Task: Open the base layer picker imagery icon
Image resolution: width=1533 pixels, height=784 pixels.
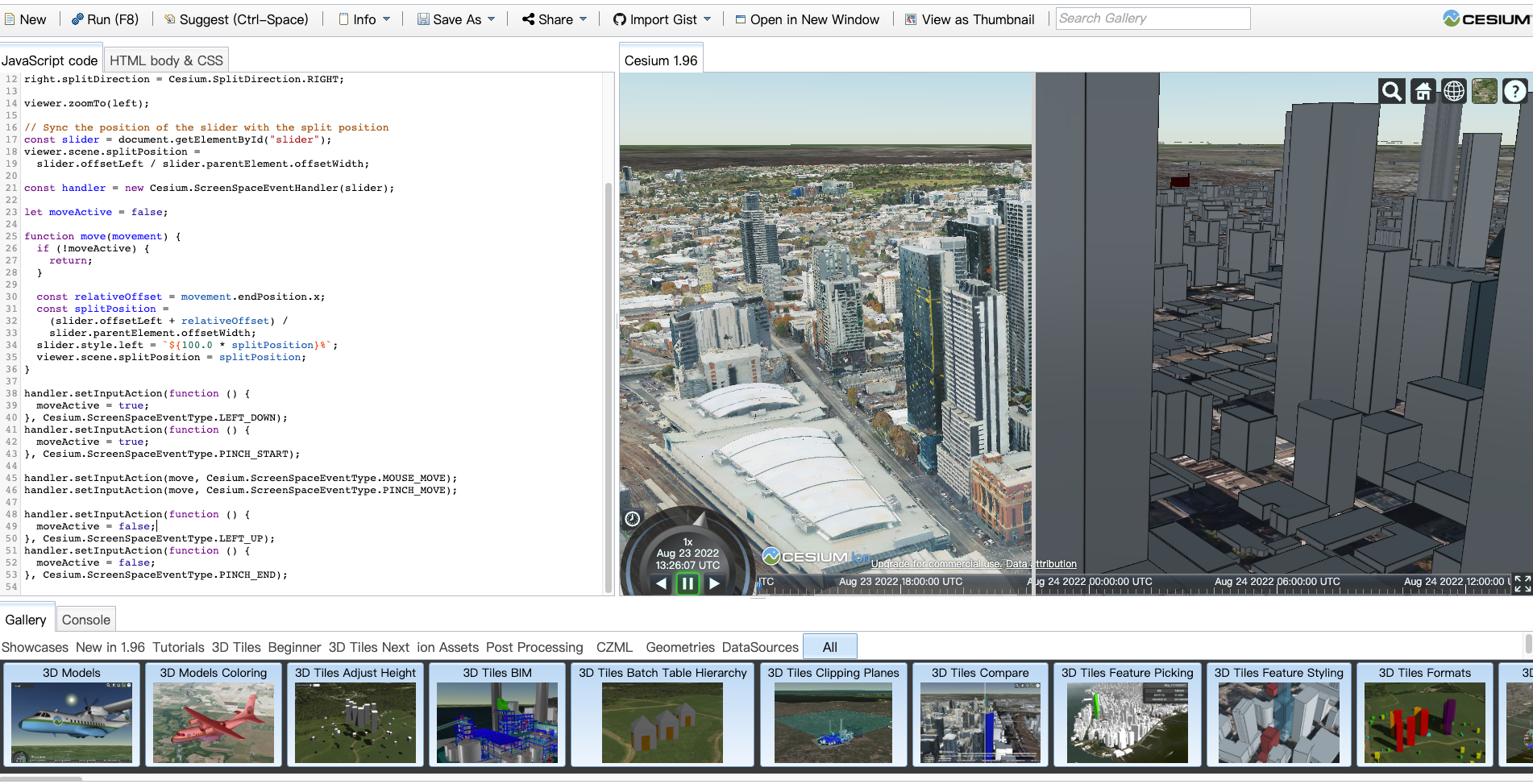Action: click(x=1484, y=91)
